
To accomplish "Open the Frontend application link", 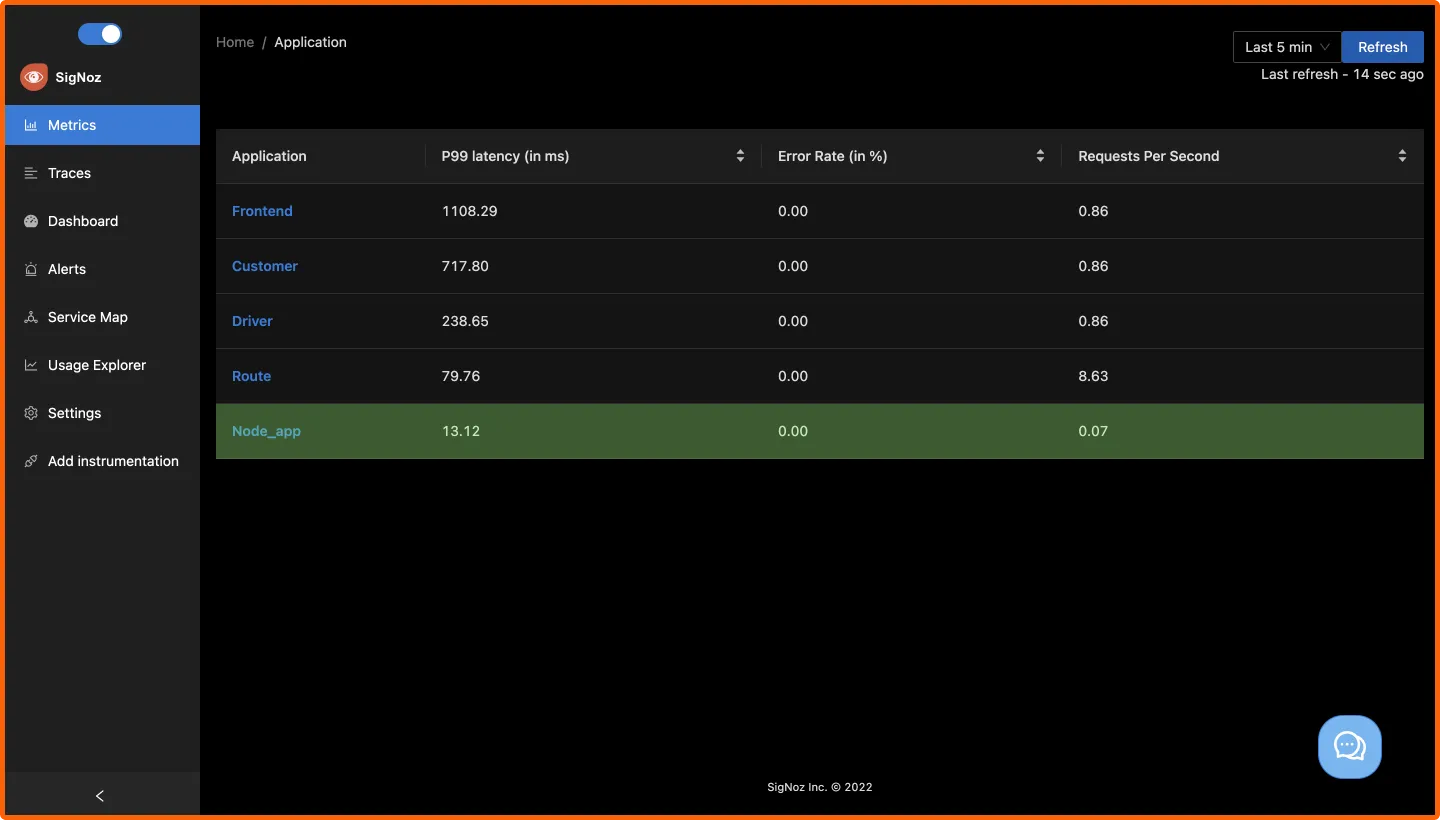I will click(262, 211).
